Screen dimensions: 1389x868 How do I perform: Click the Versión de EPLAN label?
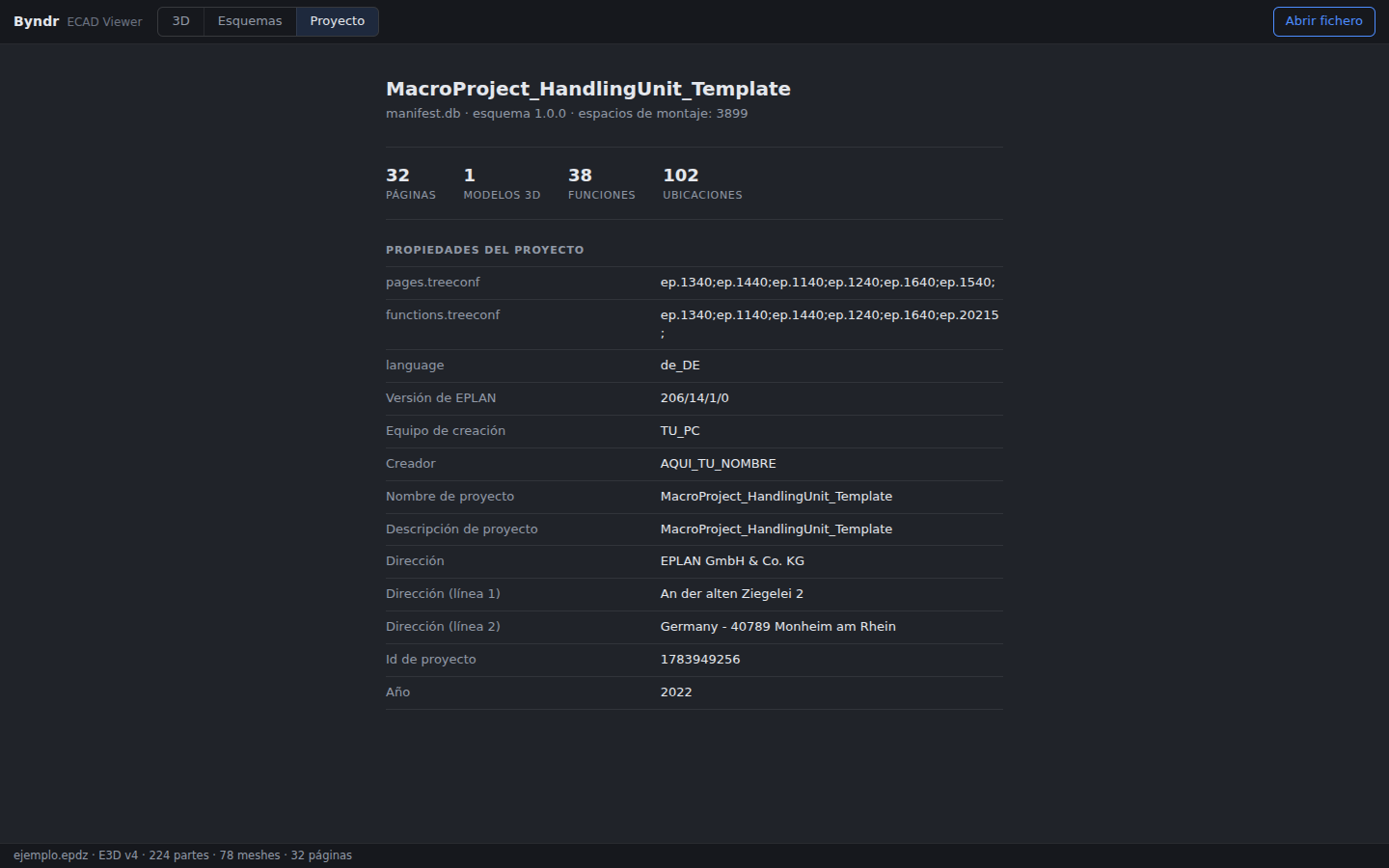(441, 398)
